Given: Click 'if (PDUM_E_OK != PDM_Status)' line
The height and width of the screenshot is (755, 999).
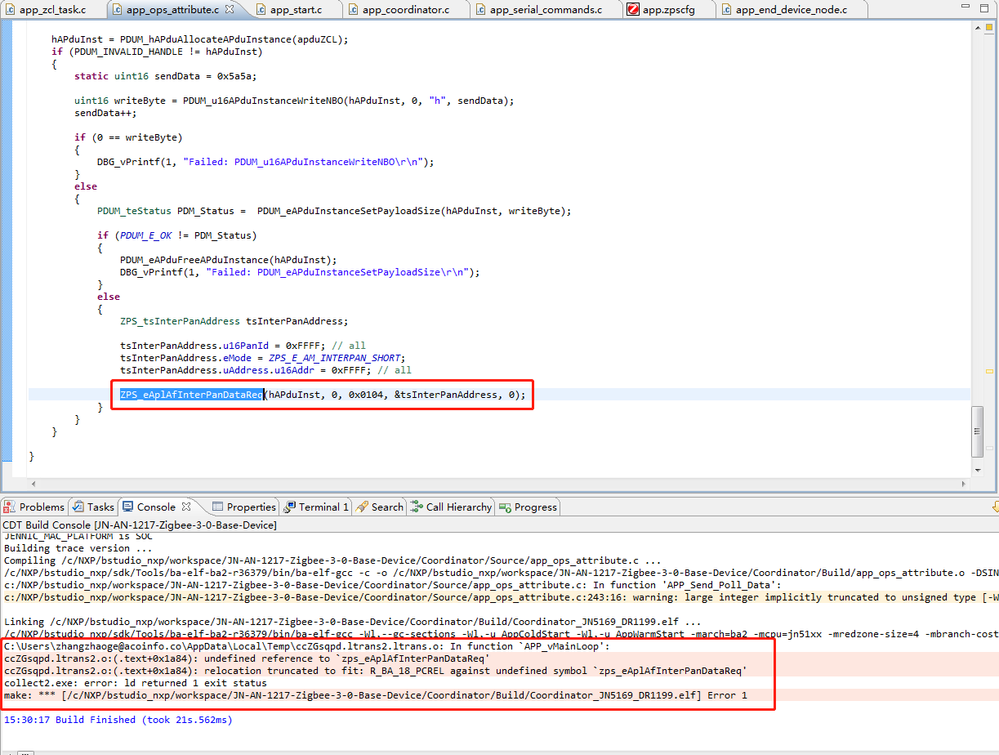Looking at the screenshot, I should pos(177,235).
